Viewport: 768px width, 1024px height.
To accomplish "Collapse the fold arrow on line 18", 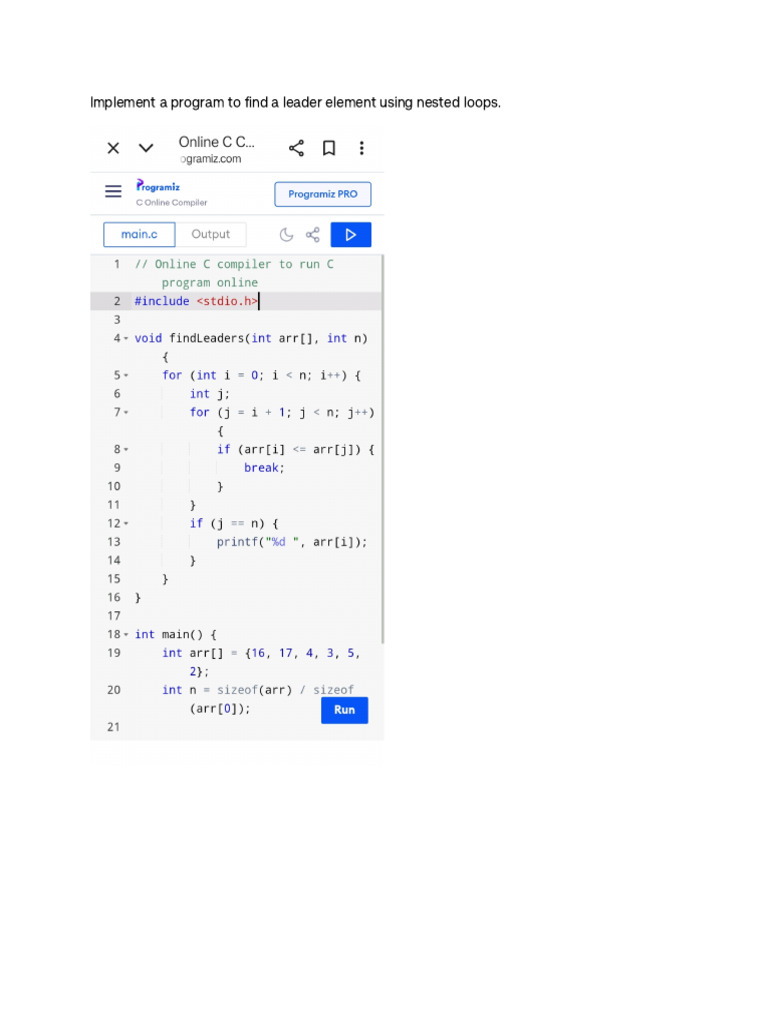I will coord(126,635).
